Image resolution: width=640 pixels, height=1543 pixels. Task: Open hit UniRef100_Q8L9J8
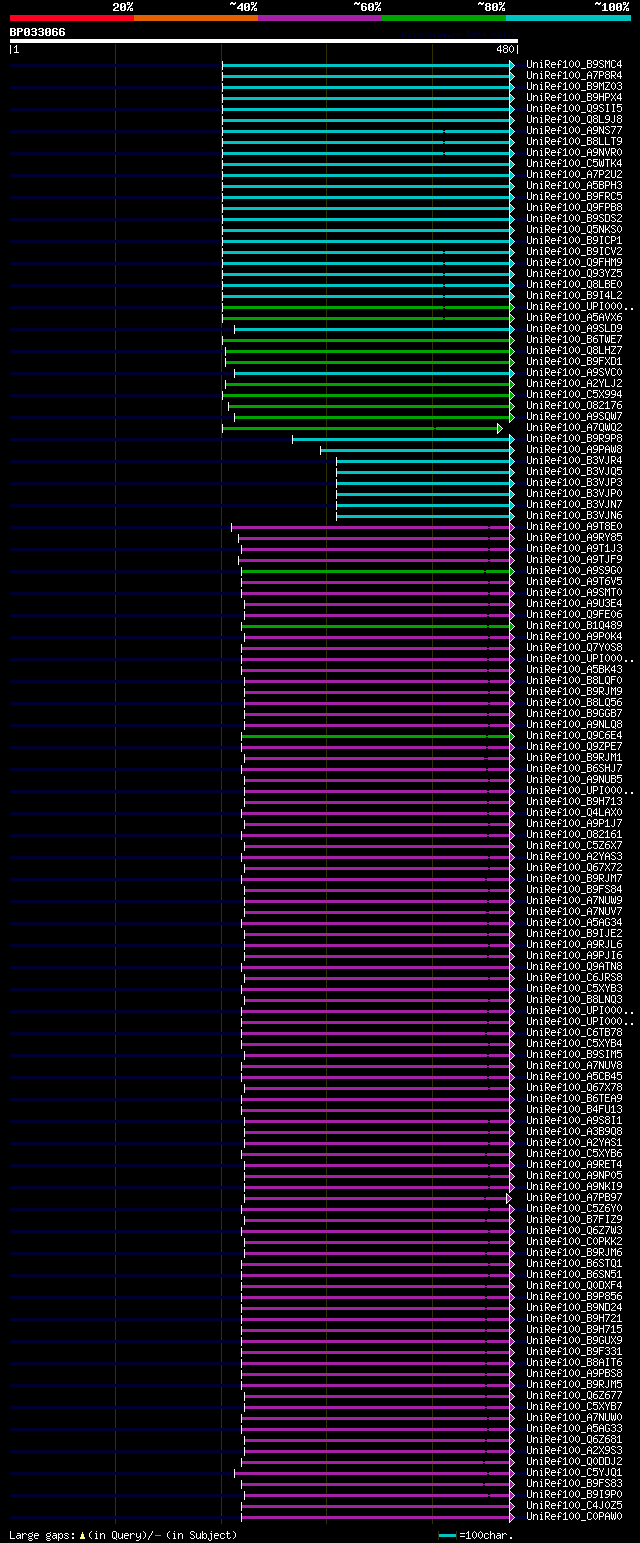point(574,120)
